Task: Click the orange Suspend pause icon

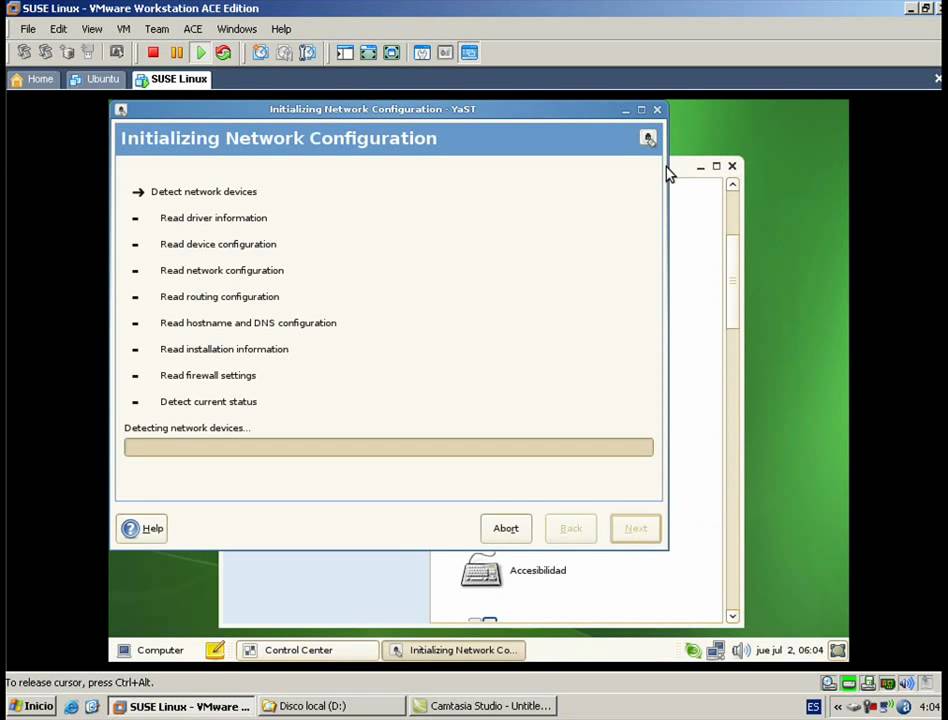Action: pos(177,53)
